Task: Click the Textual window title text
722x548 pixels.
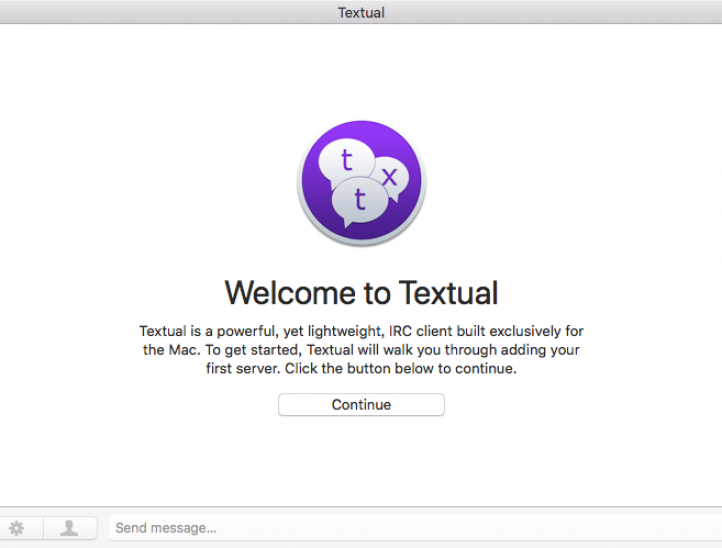Action: pos(361,12)
